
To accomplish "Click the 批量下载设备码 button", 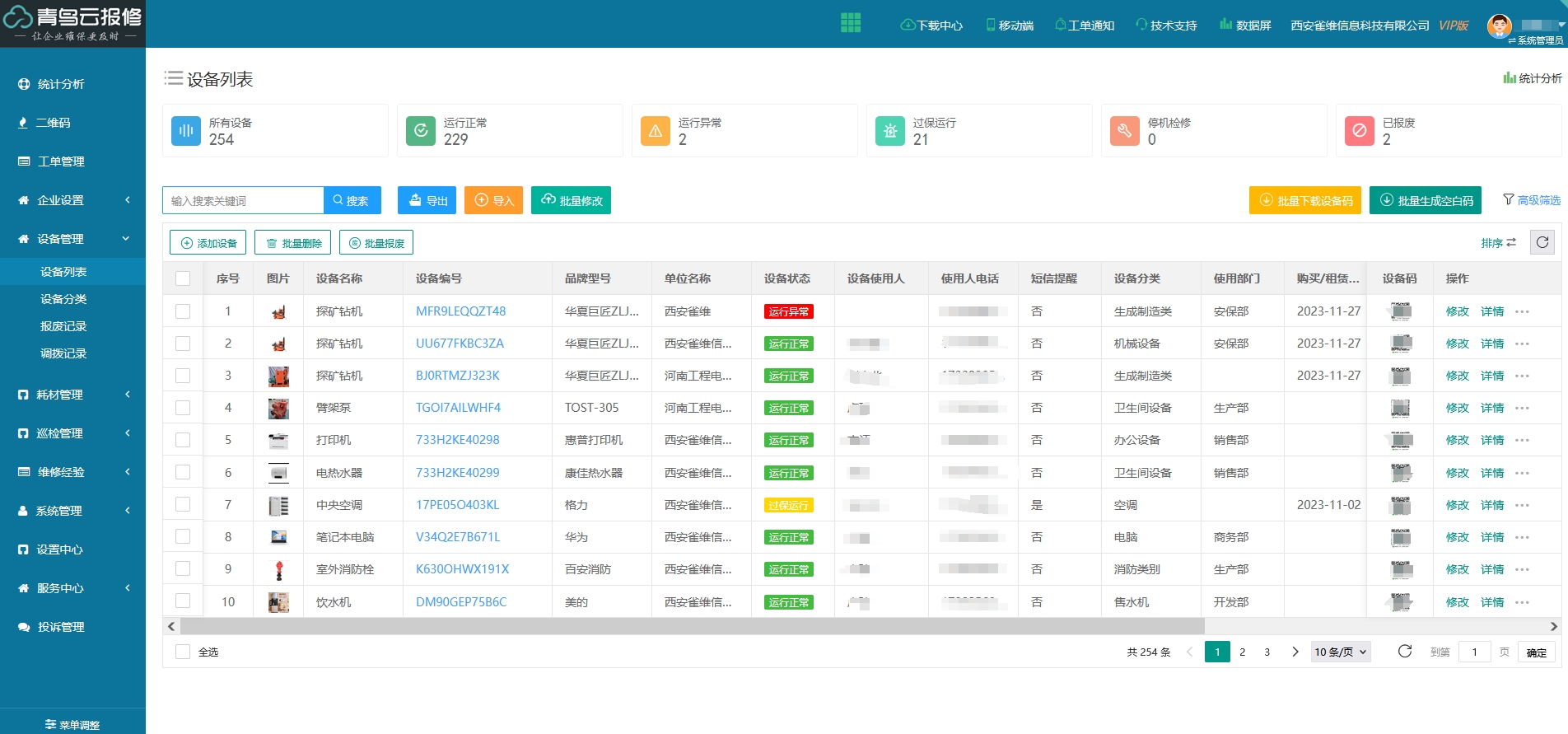I will point(1304,200).
